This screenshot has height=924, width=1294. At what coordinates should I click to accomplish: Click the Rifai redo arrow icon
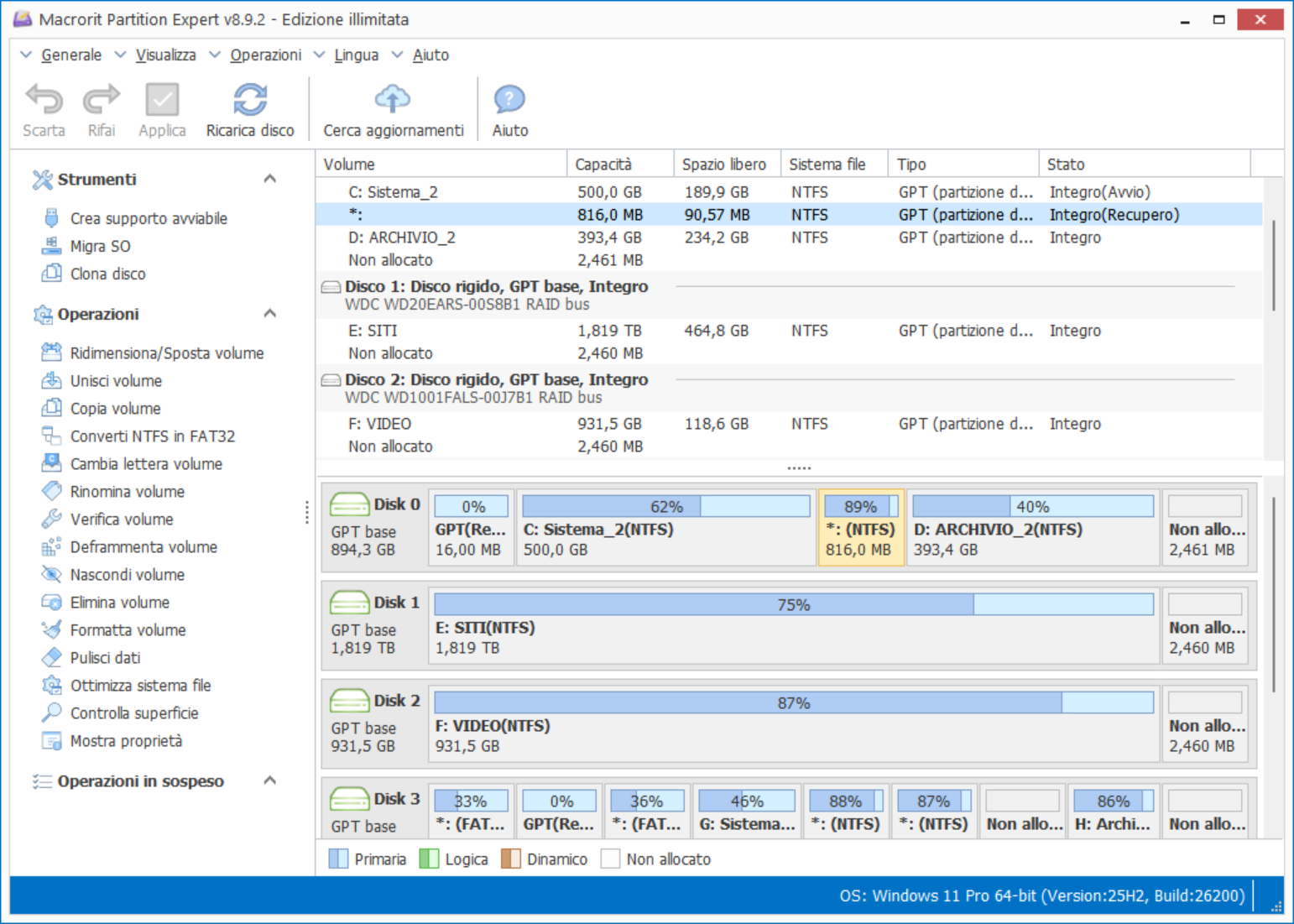(x=102, y=100)
